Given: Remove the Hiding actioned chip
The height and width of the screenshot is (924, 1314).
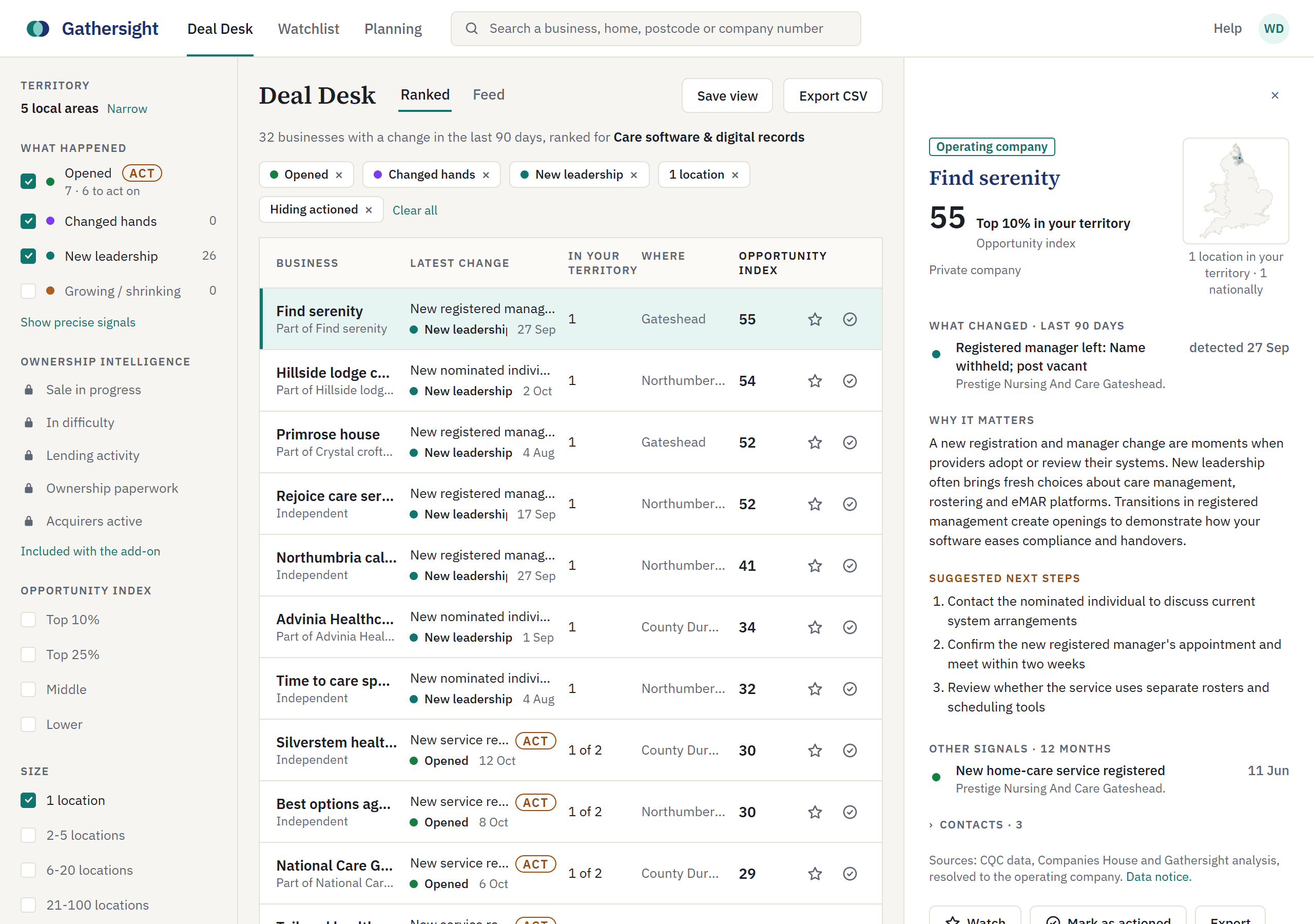Looking at the screenshot, I should [x=369, y=210].
